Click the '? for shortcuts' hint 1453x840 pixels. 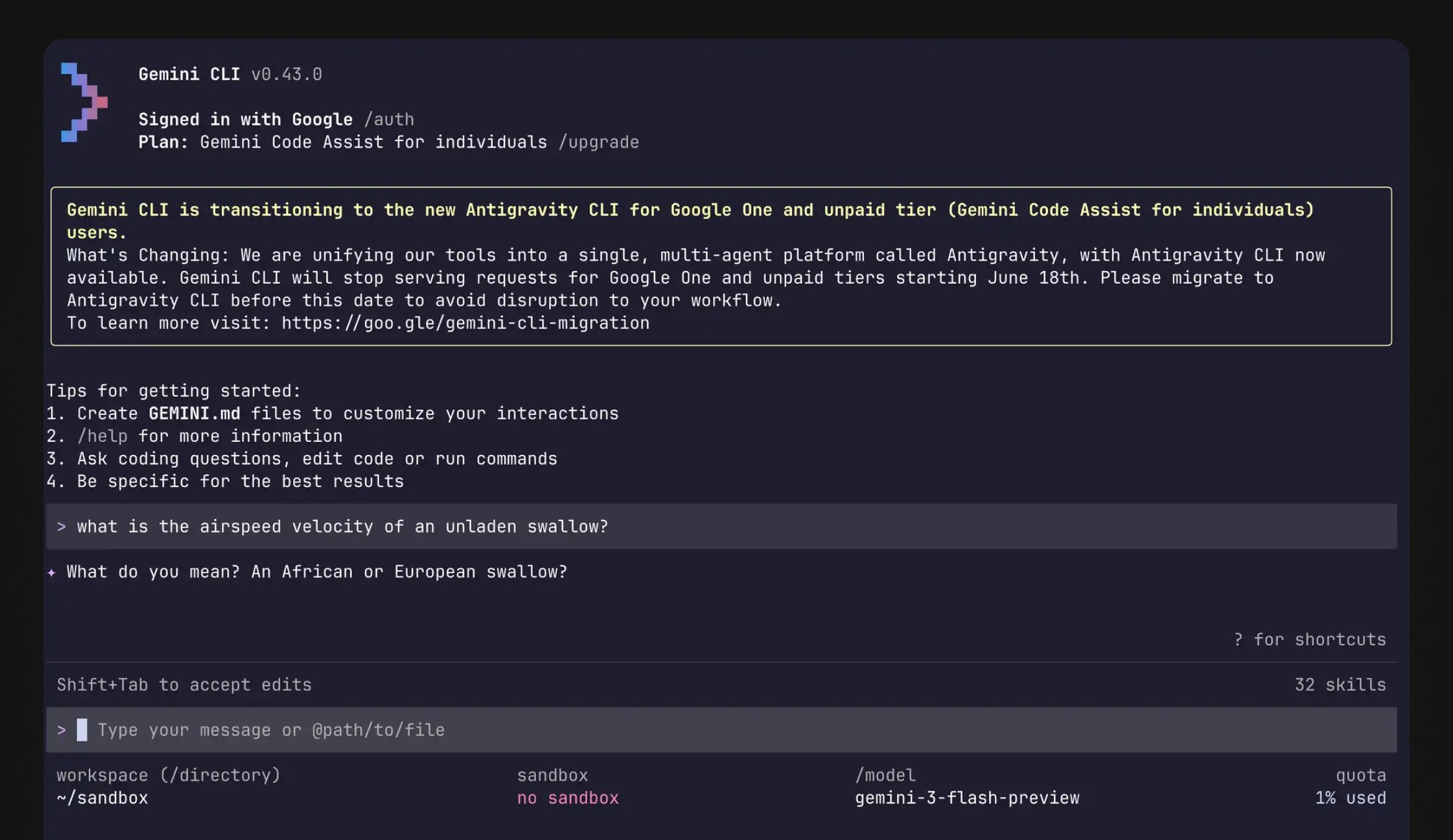1310,640
